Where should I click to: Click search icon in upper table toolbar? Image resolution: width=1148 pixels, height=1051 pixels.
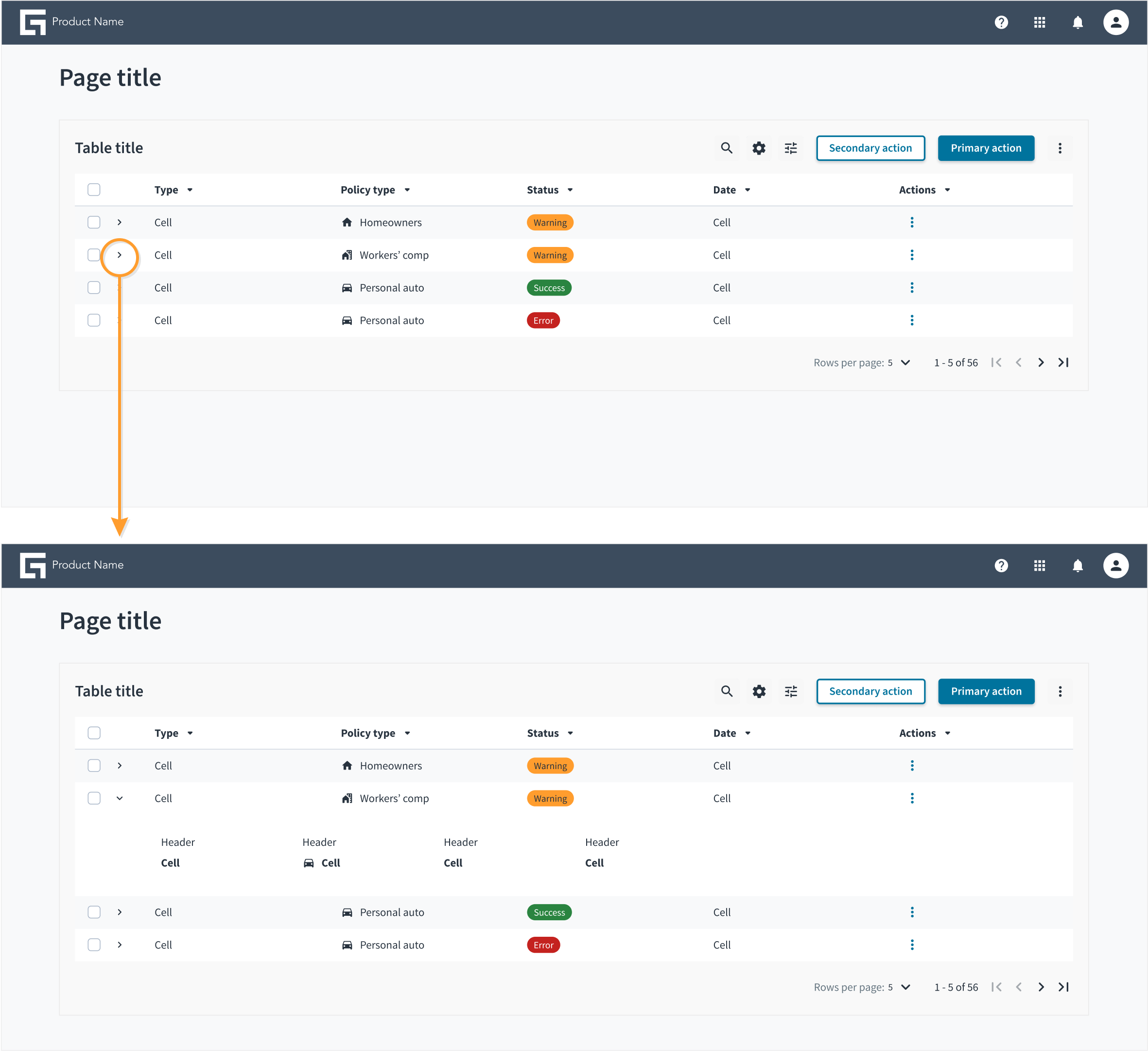(x=727, y=148)
